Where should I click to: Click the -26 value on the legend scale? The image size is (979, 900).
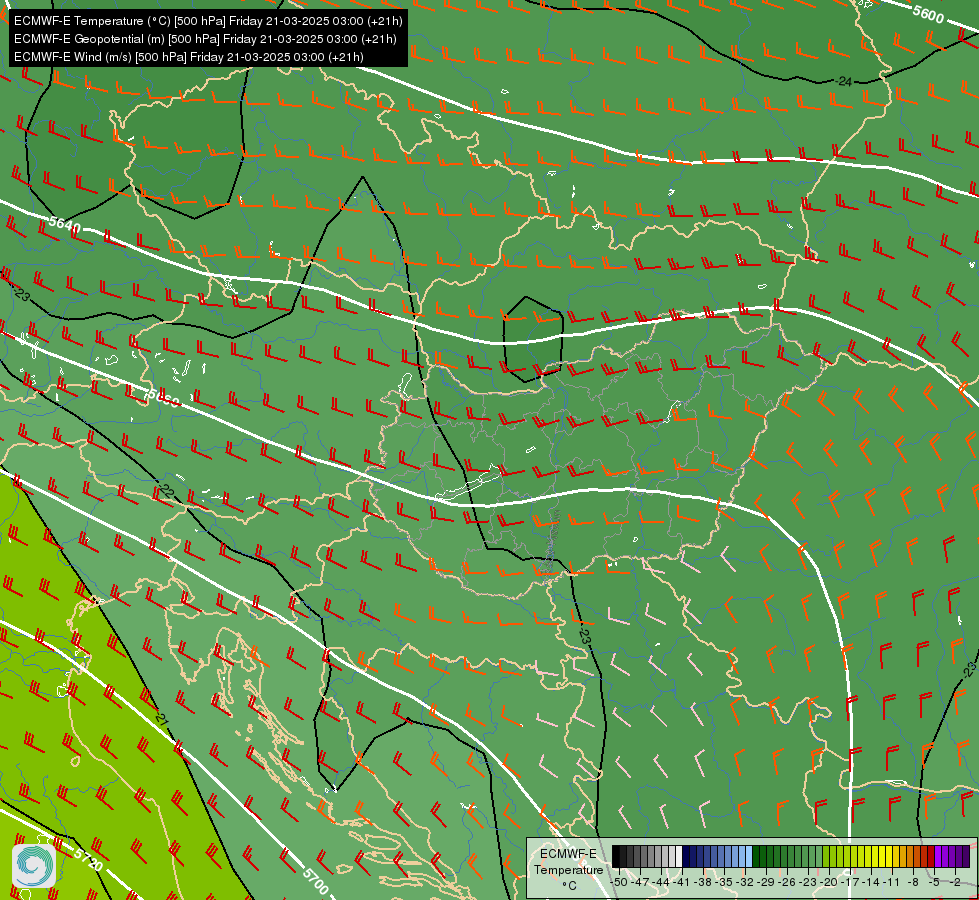coord(787,882)
